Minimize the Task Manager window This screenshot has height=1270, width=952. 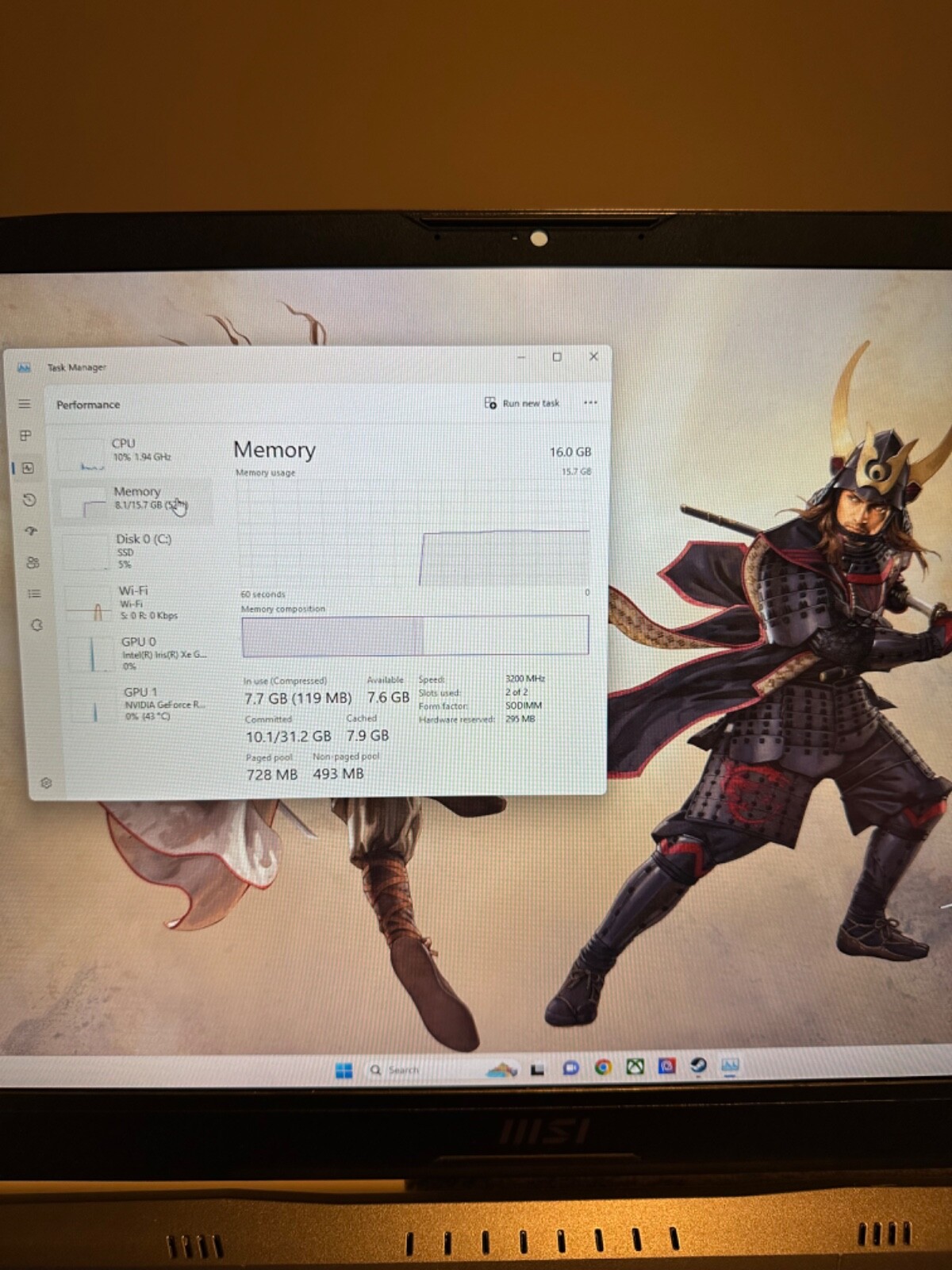click(521, 357)
